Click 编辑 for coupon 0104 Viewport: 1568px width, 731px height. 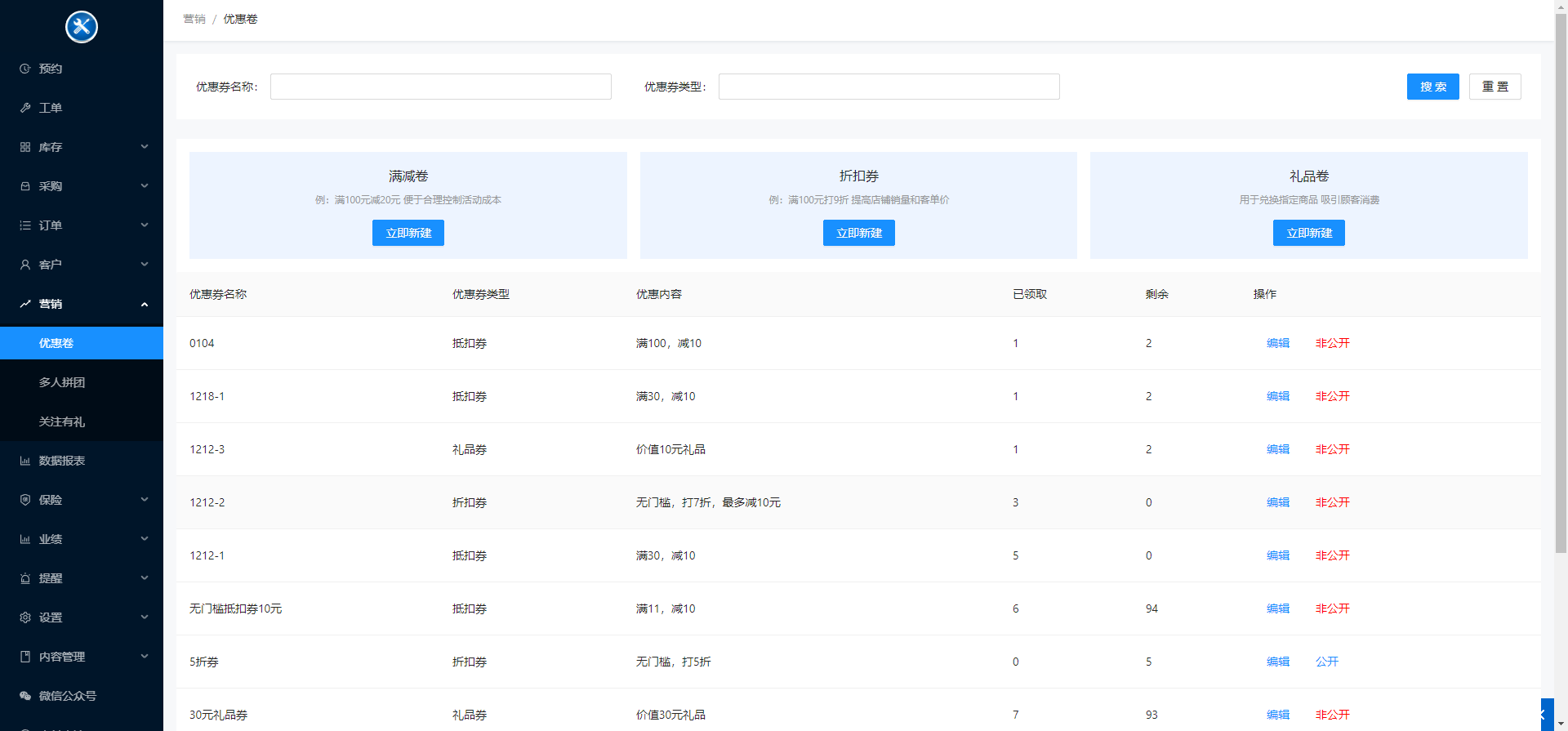1278,343
